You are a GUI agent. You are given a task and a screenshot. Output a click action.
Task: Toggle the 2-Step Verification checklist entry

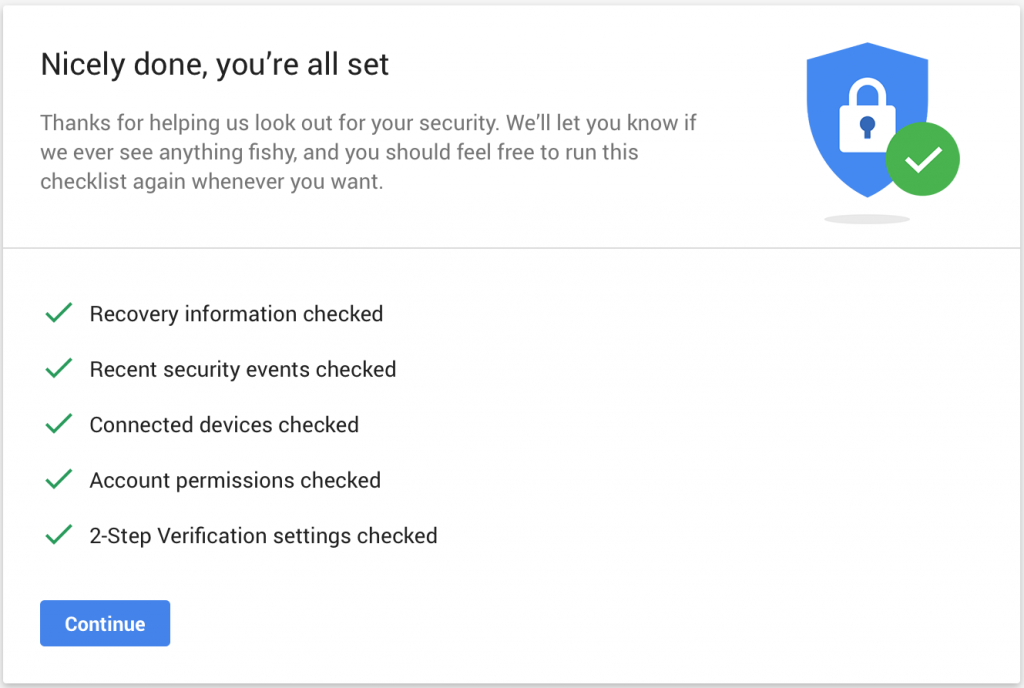point(263,535)
